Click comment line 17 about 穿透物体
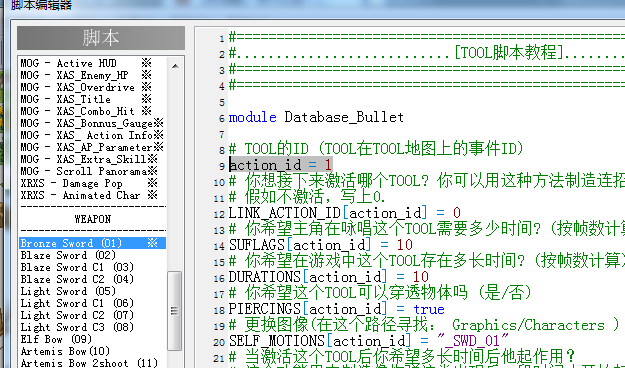 click(x=380, y=293)
